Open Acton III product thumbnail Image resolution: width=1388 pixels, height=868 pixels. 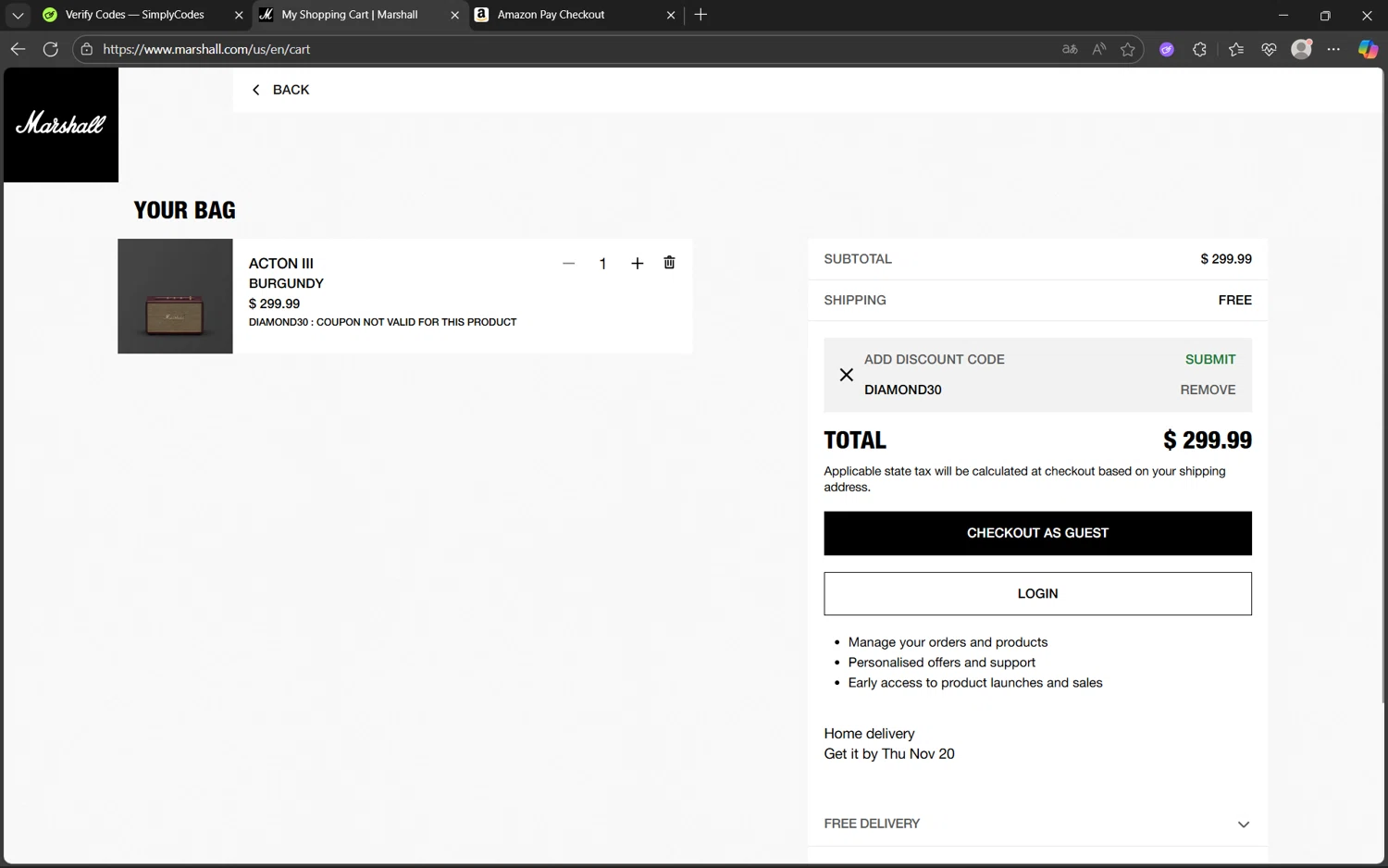(x=175, y=296)
